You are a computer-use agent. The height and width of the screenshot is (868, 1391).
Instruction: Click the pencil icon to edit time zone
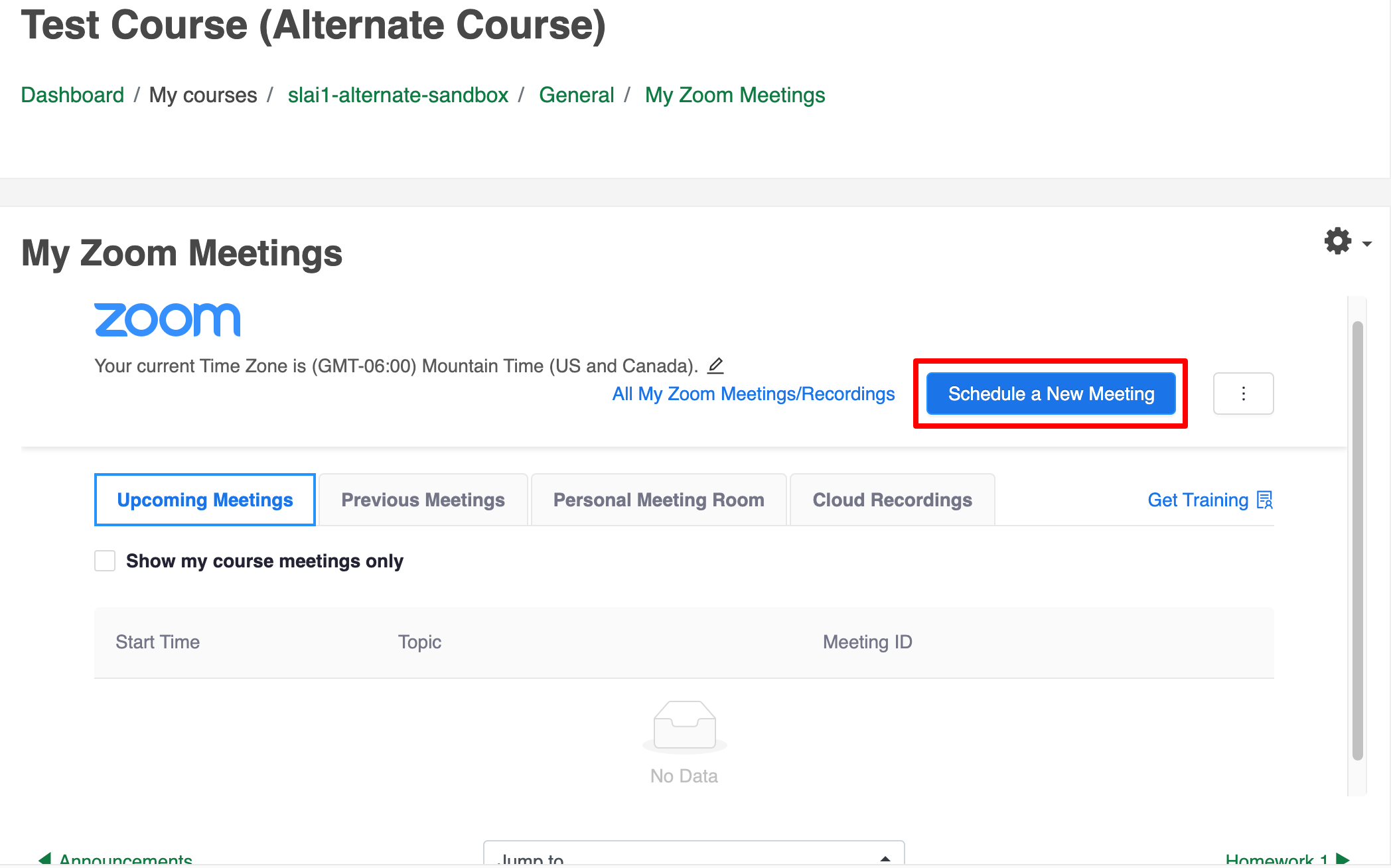(715, 366)
